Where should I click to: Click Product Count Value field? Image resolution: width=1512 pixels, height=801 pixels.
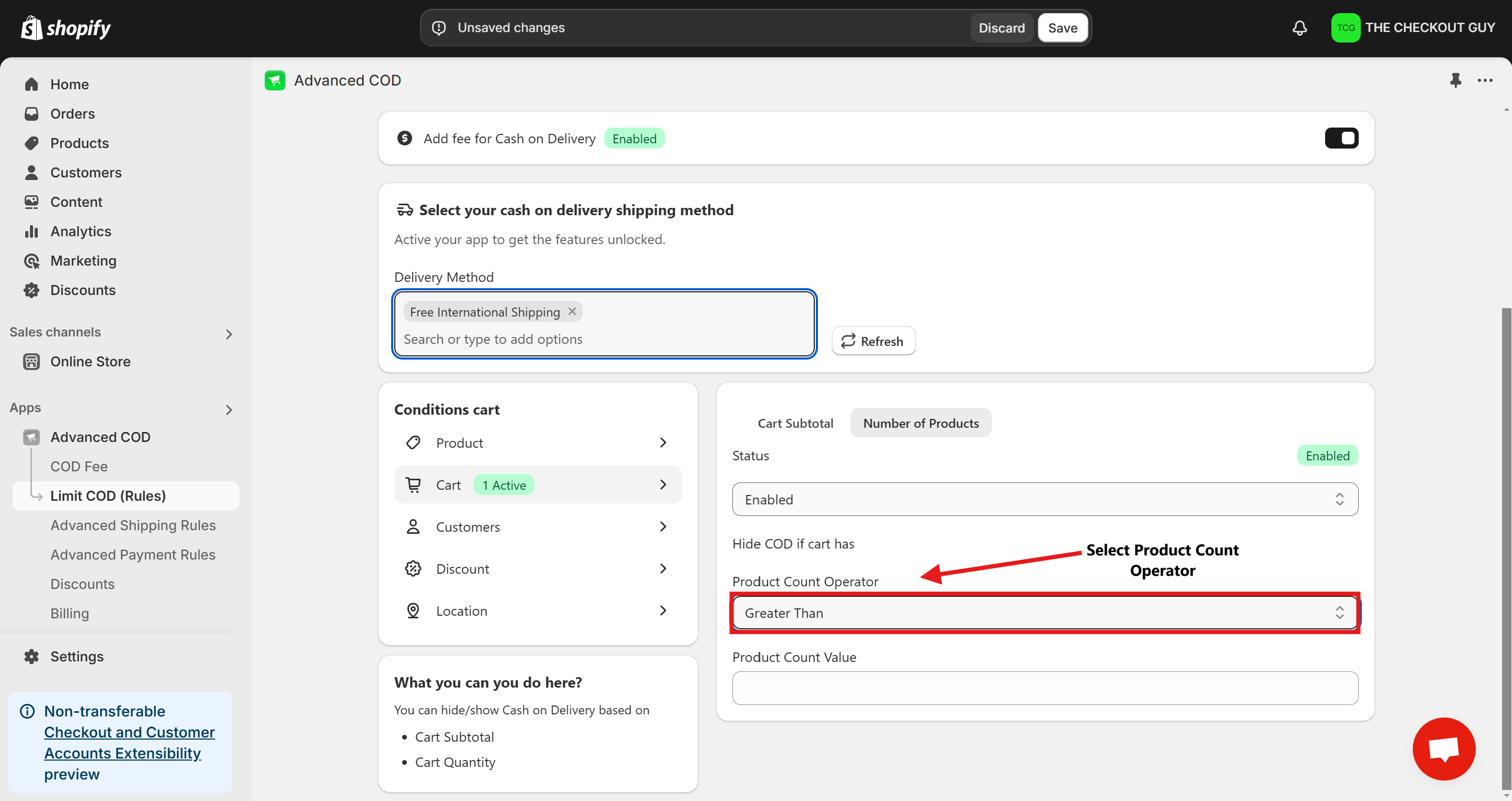(x=1045, y=688)
